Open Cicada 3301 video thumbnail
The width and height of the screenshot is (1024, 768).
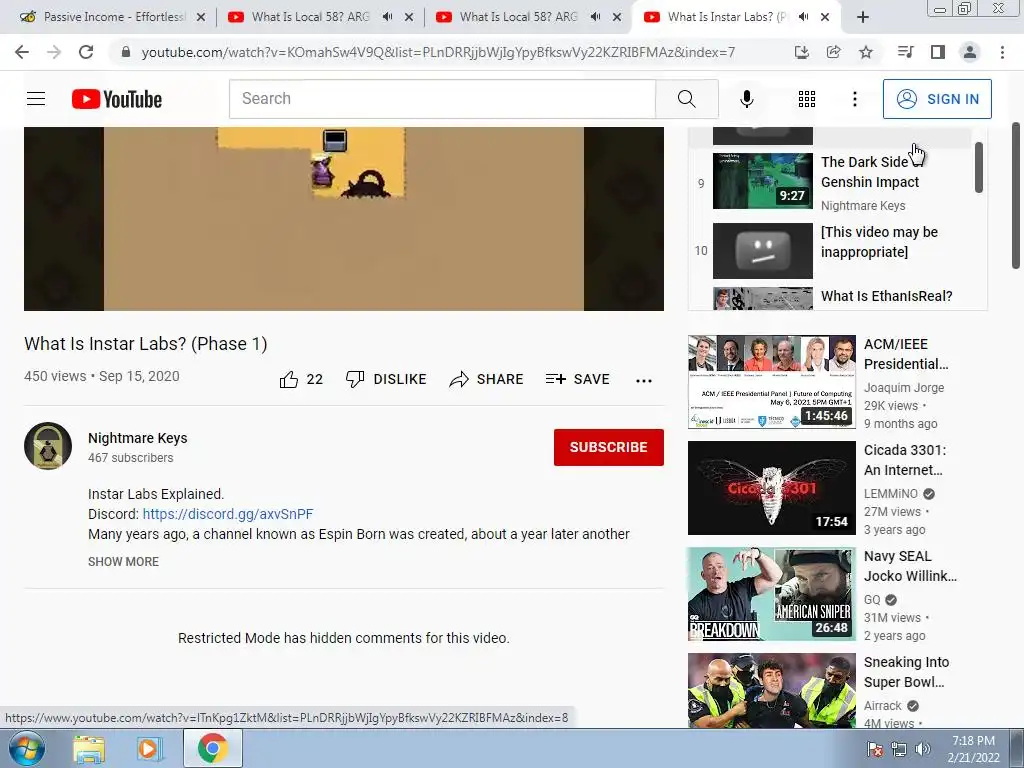point(771,488)
